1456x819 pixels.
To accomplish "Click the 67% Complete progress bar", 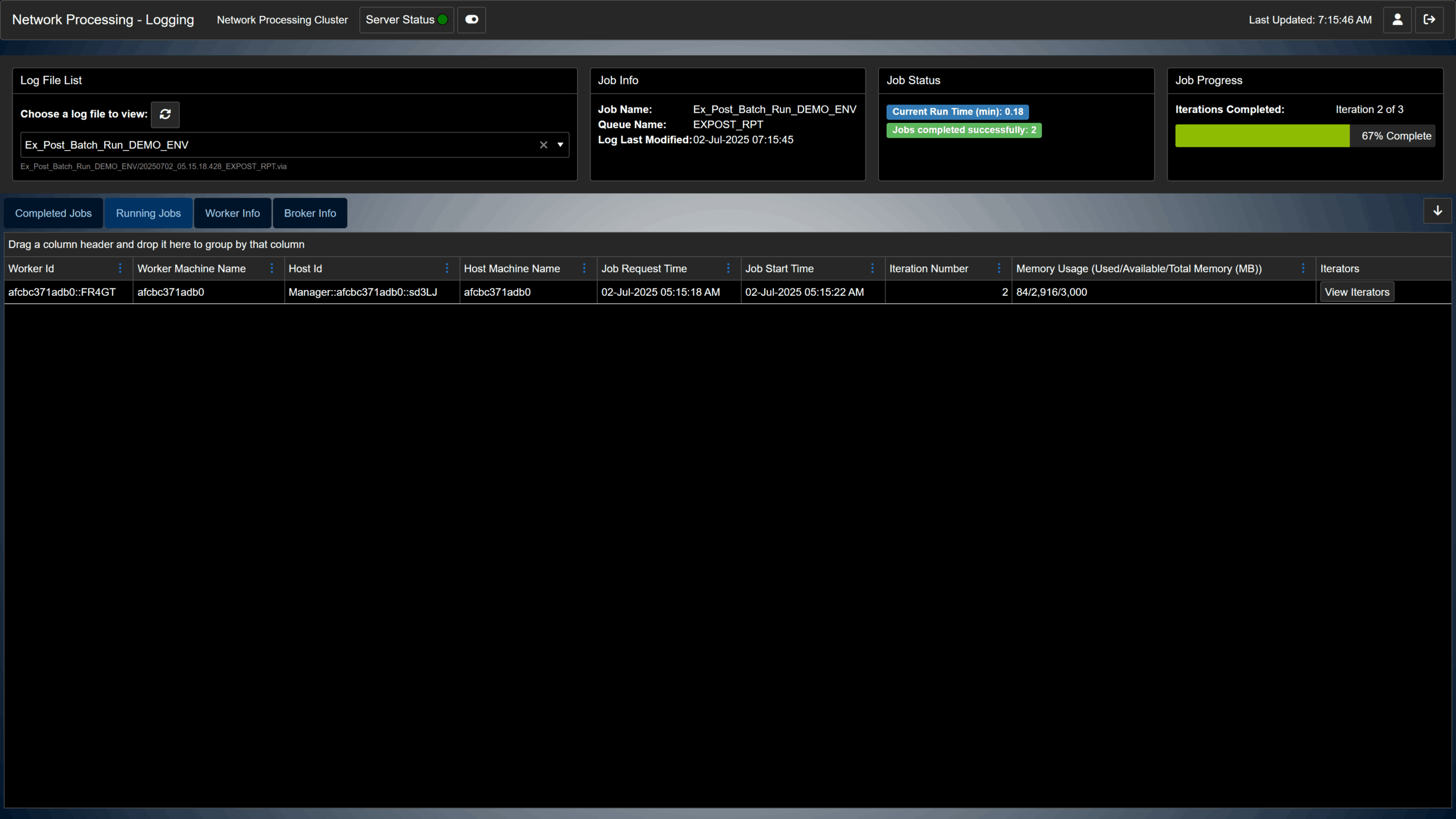I will (x=1305, y=136).
